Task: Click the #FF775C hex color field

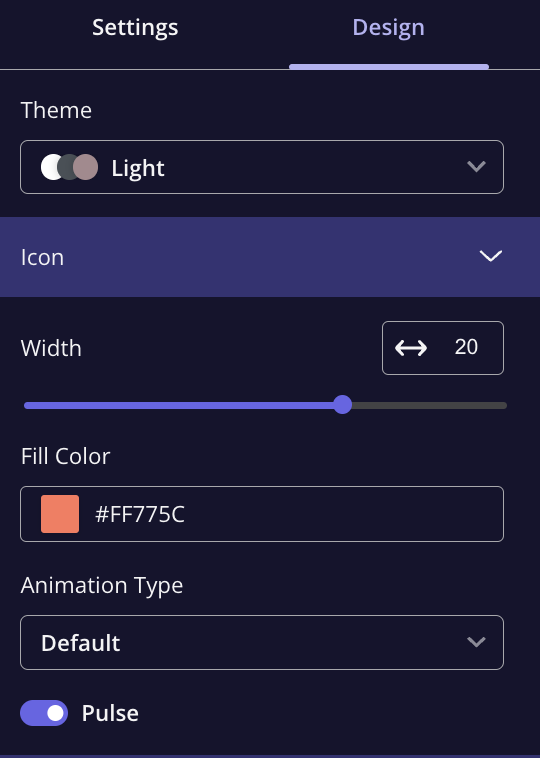Action: click(x=262, y=514)
